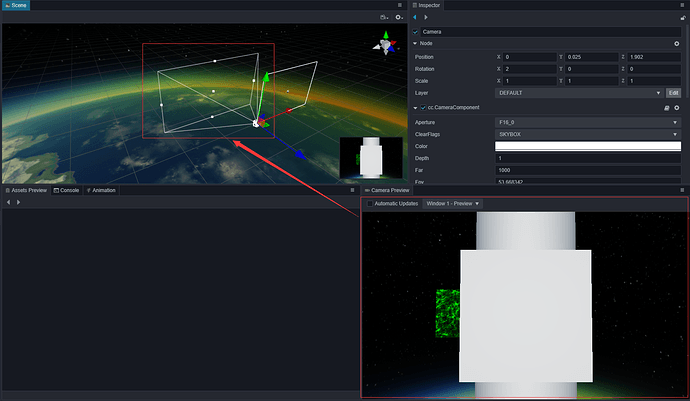Click the Layer Edit button
Screen dimensions: 690x401
click(673, 93)
